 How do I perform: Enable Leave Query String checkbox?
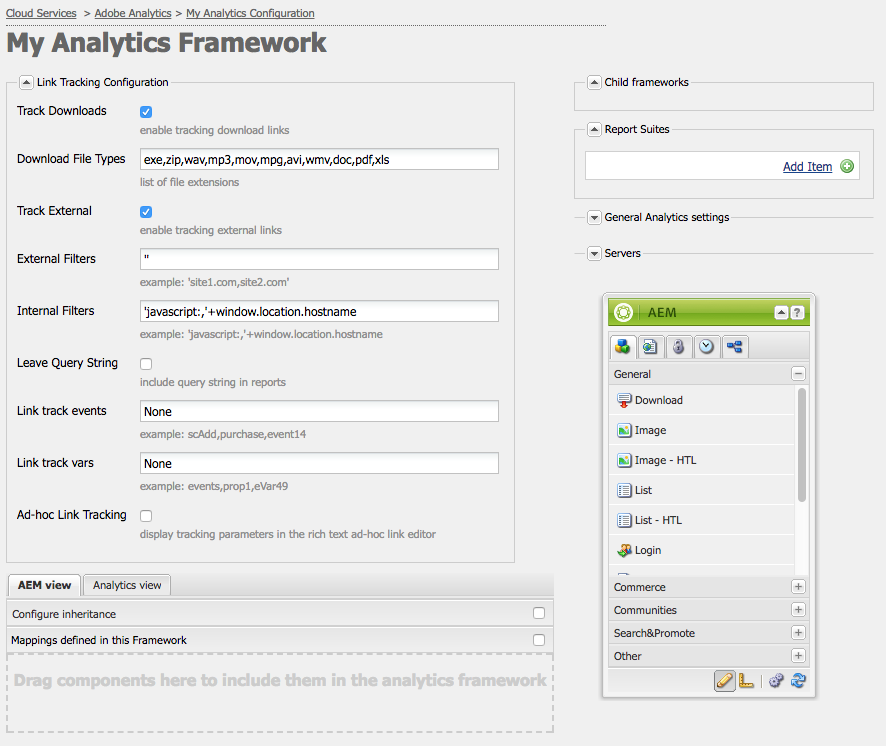[146, 364]
